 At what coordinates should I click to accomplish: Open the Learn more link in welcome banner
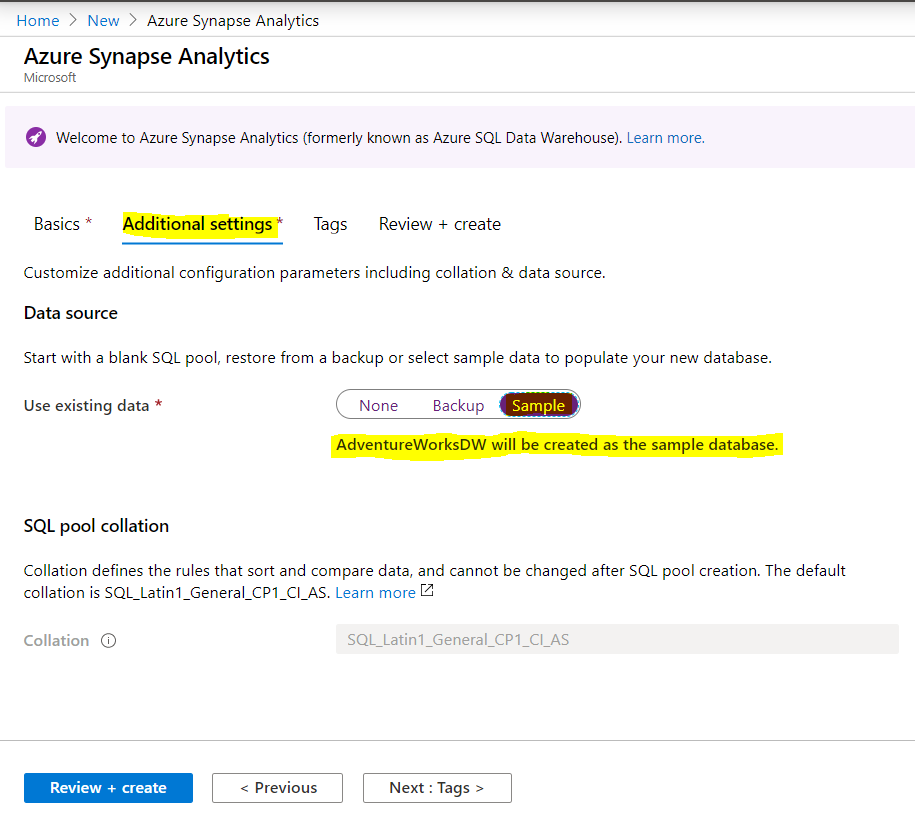[x=663, y=137]
